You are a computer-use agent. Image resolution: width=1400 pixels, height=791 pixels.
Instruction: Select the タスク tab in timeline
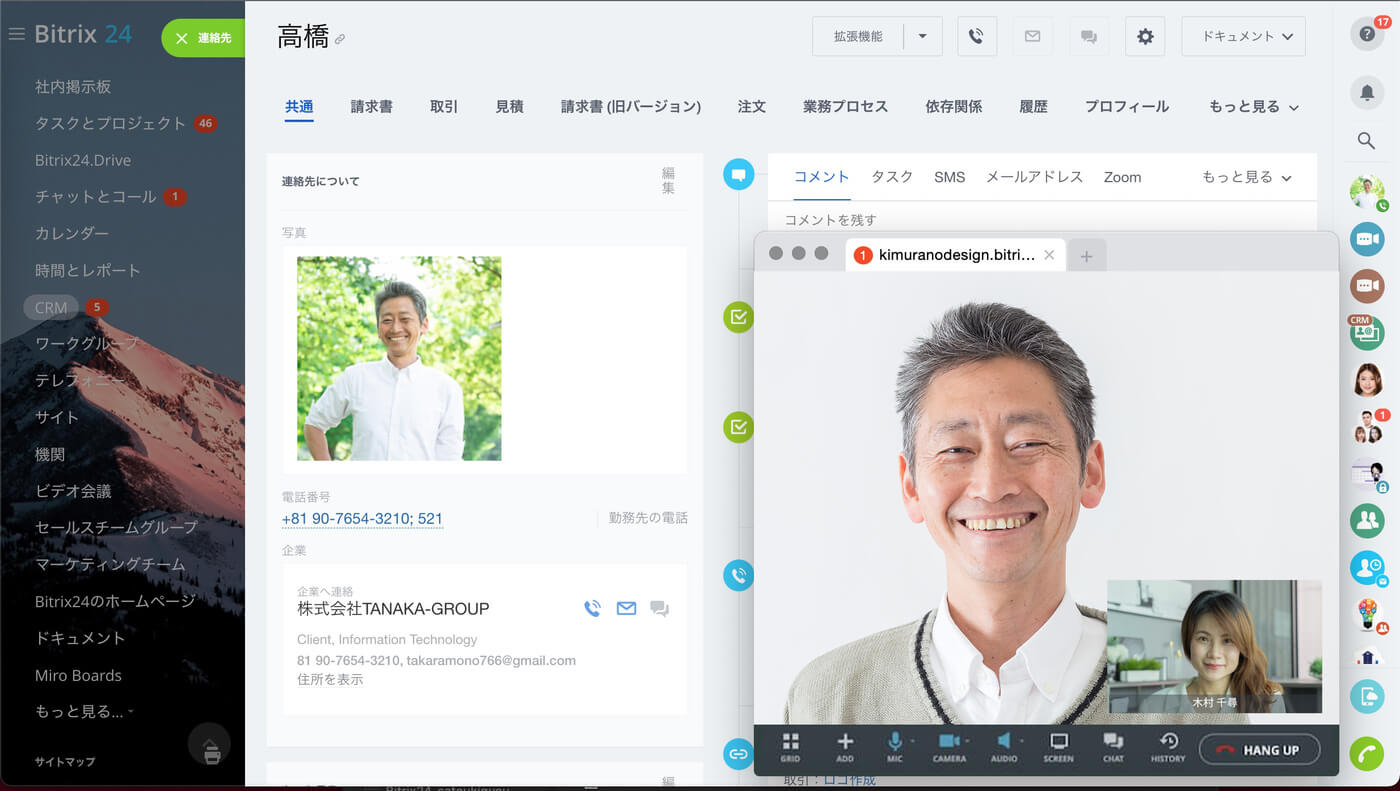(892, 177)
